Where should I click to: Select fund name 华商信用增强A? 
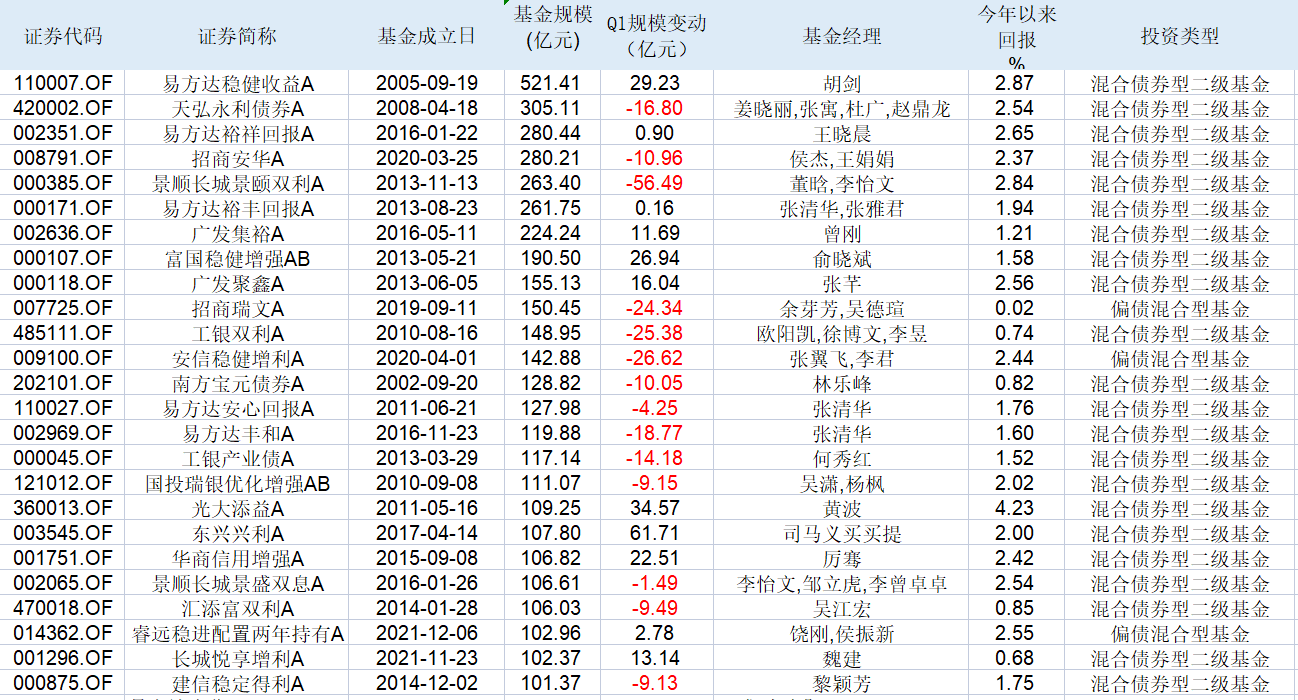(237, 559)
